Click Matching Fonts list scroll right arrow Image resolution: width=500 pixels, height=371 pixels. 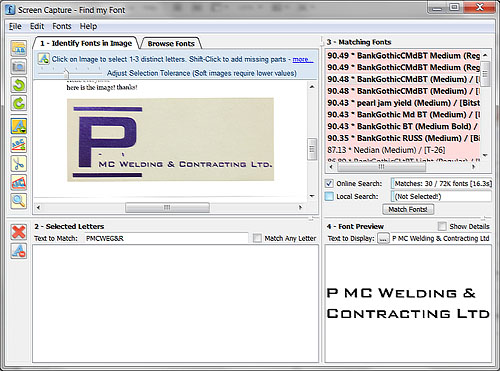pos(473,167)
